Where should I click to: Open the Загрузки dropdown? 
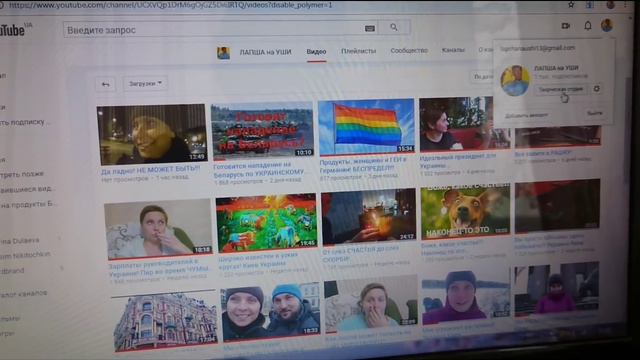pyautogui.click(x=145, y=83)
